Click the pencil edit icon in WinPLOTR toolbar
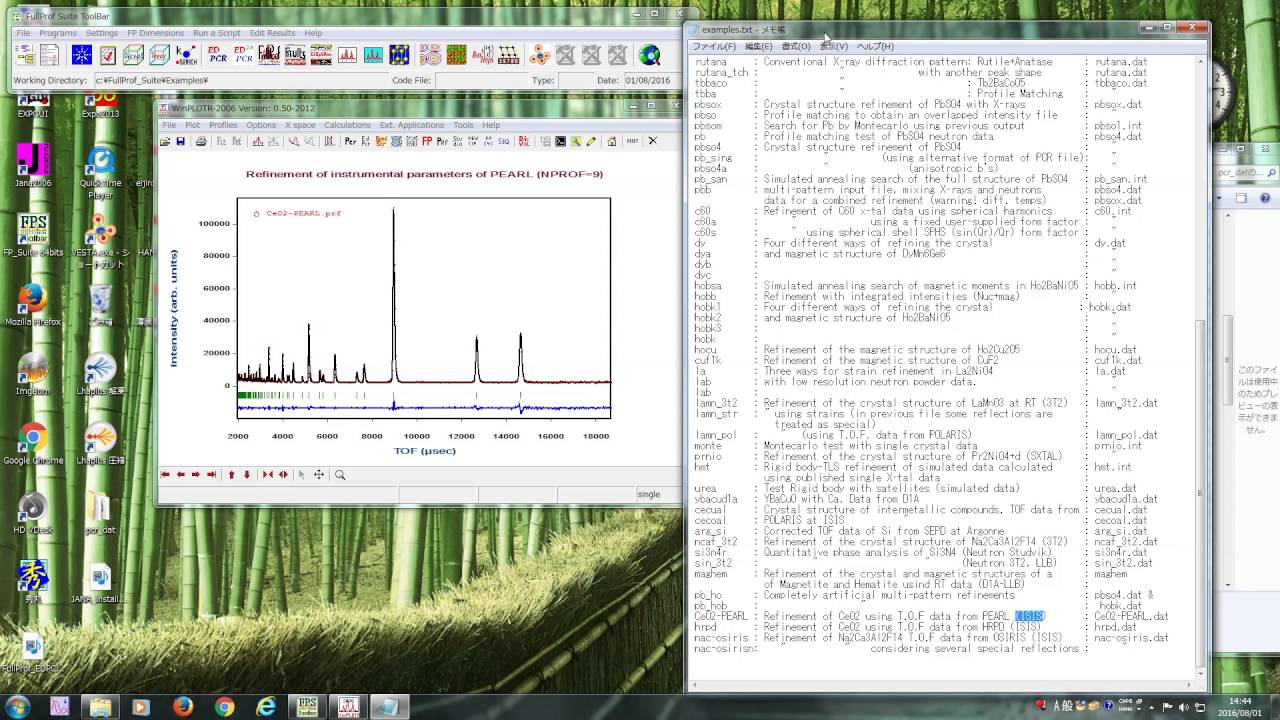This screenshot has height=720, width=1280. tap(591, 141)
